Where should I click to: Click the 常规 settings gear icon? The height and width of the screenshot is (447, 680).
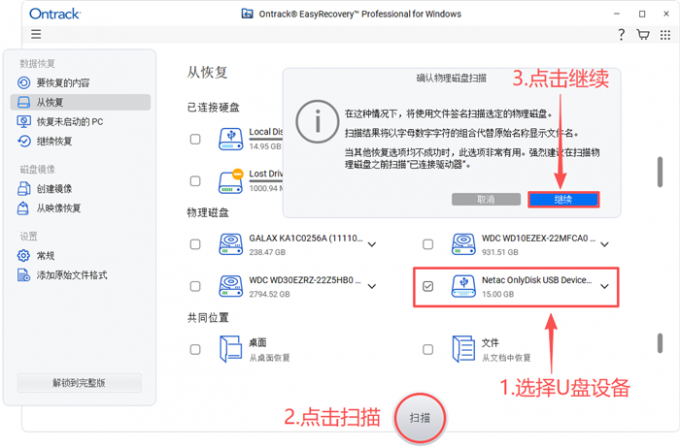click(23, 255)
